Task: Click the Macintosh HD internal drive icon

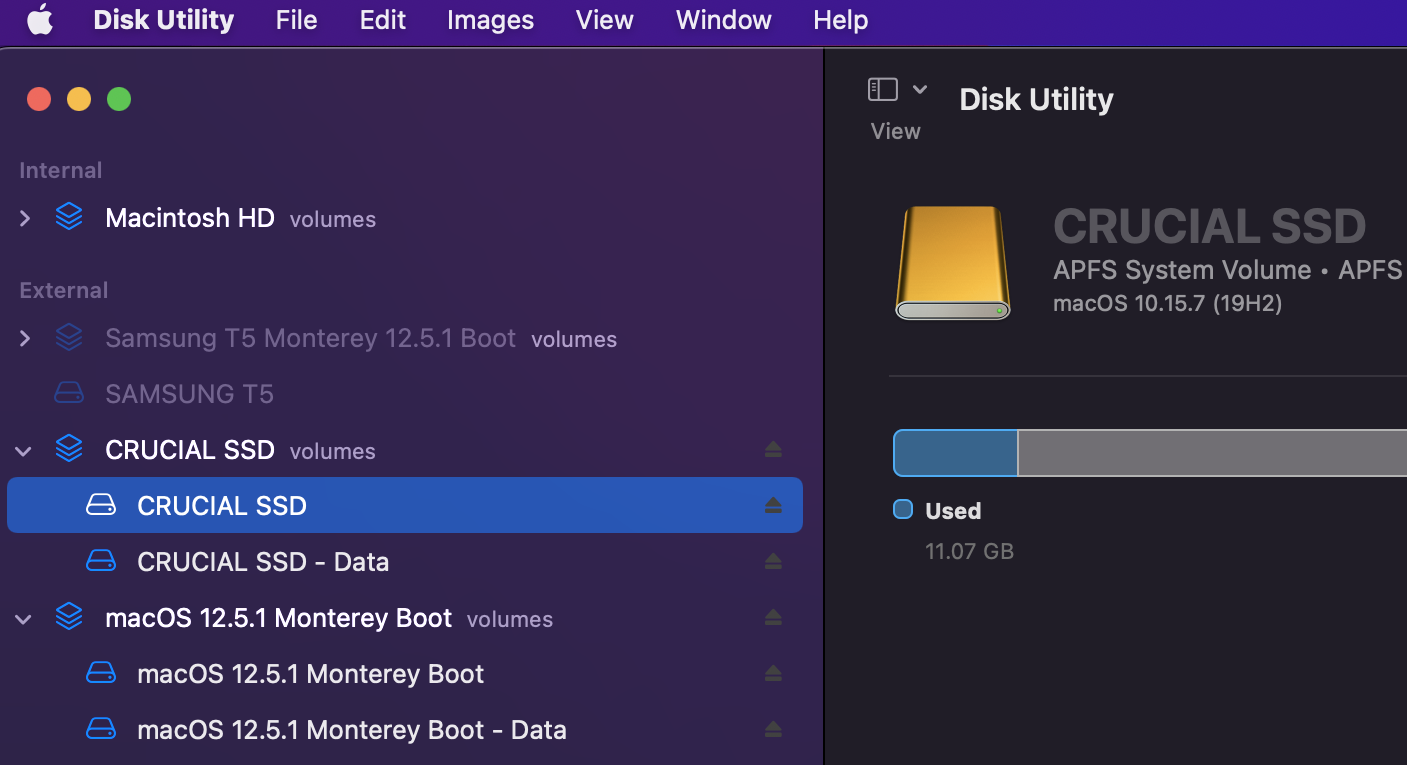Action: 68,216
